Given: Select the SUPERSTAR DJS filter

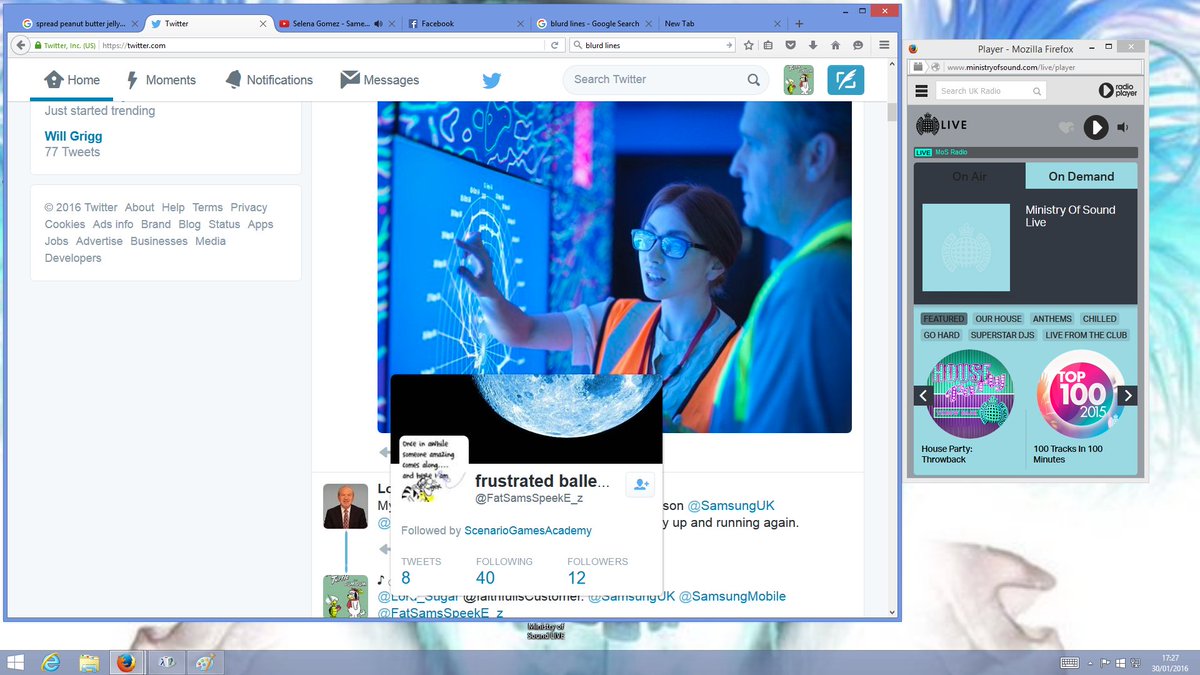Looking at the screenshot, I should [x=1003, y=335].
